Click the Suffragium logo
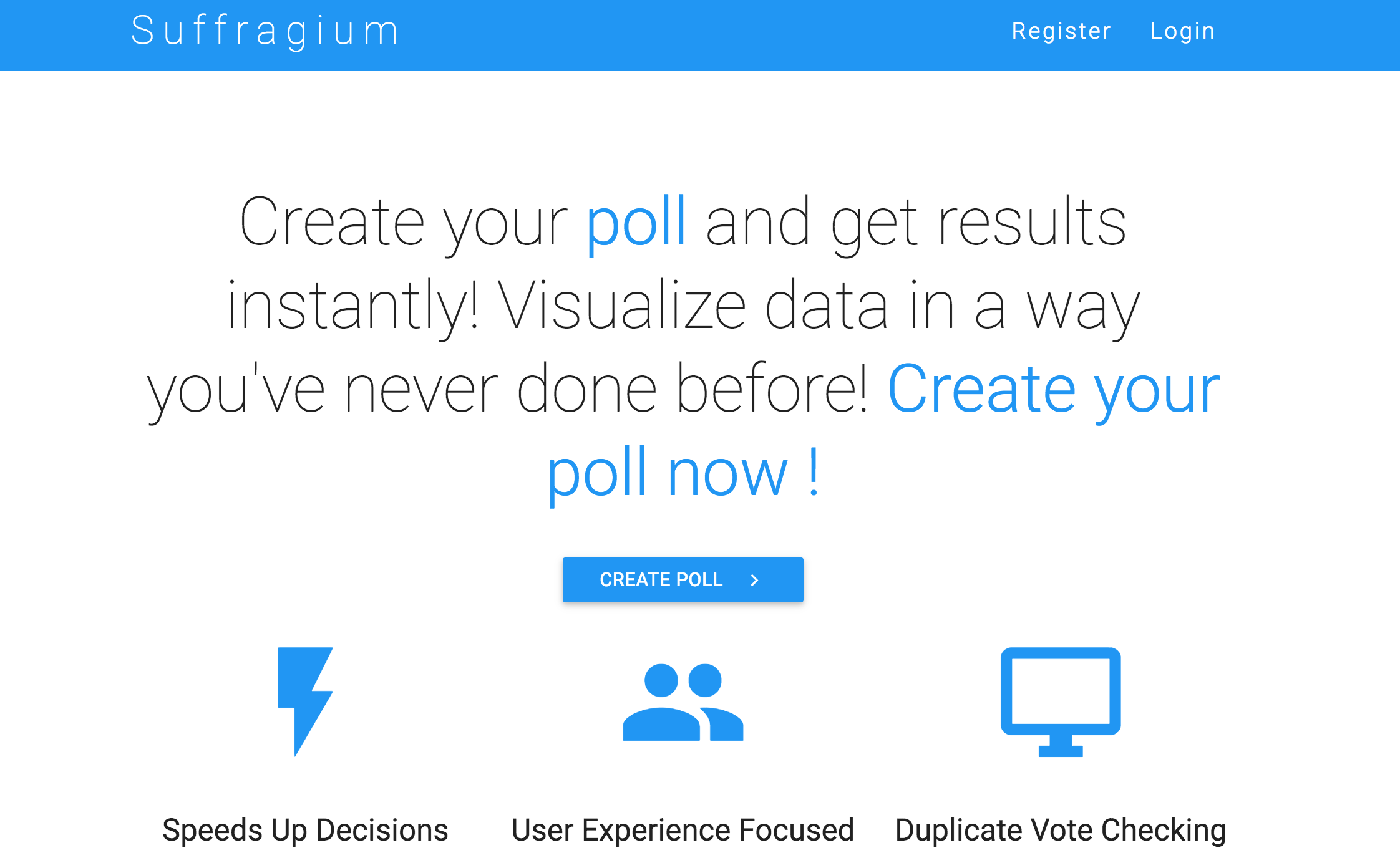The height and width of the screenshot is (858, 1400). 265,31
